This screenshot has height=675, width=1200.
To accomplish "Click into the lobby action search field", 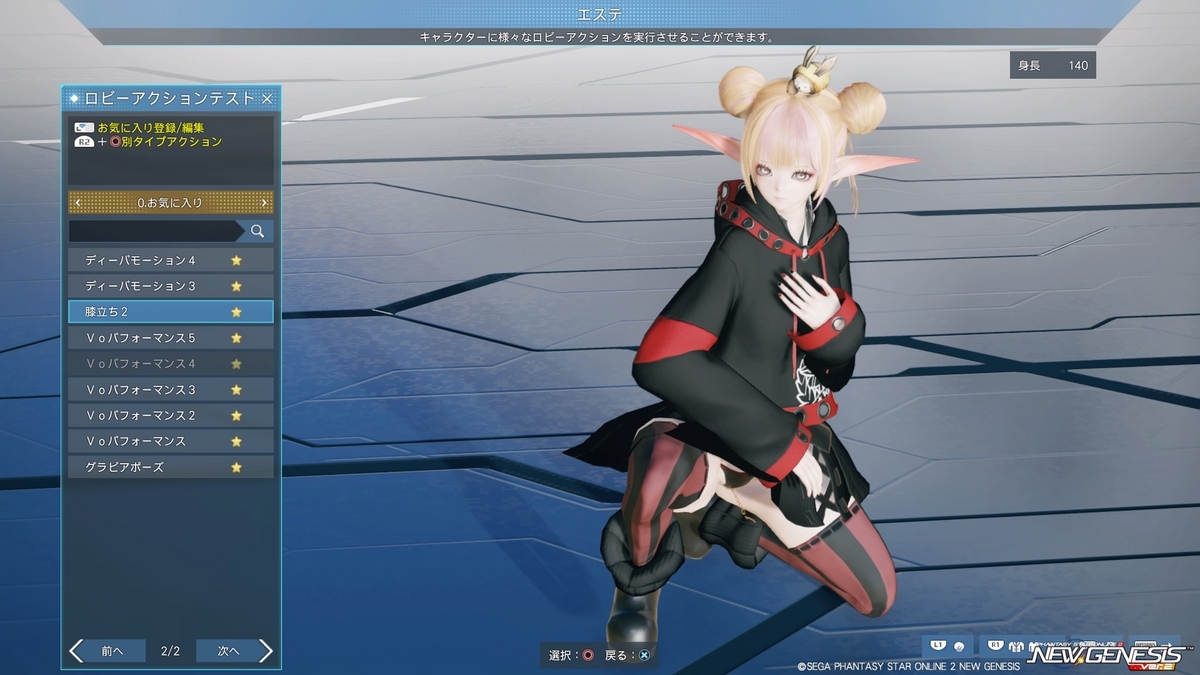I will (x=155, y=231).
